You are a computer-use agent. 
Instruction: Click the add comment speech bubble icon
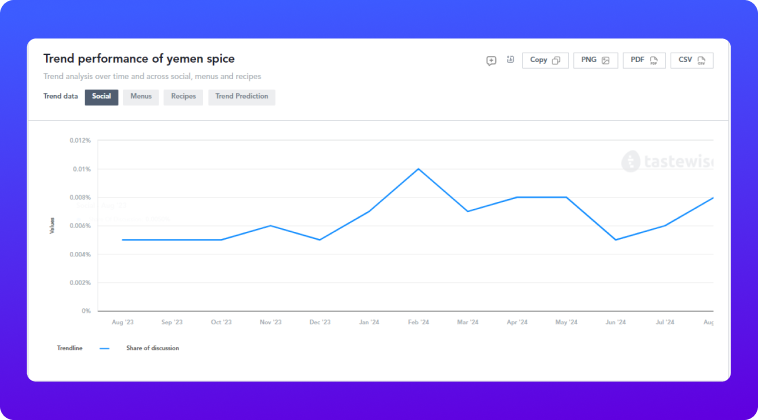click(x=491, y=60)
